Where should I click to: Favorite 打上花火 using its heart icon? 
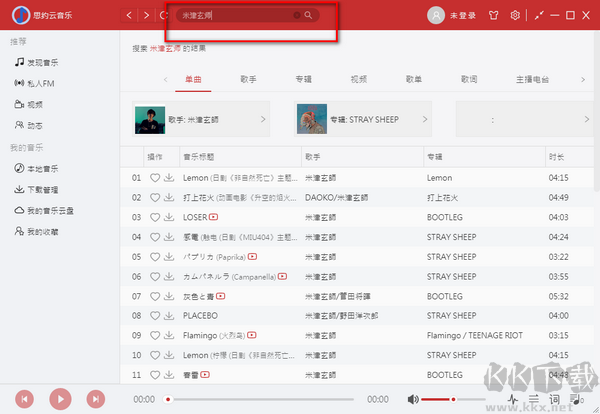pyautogui.click(x=154, y=198)
